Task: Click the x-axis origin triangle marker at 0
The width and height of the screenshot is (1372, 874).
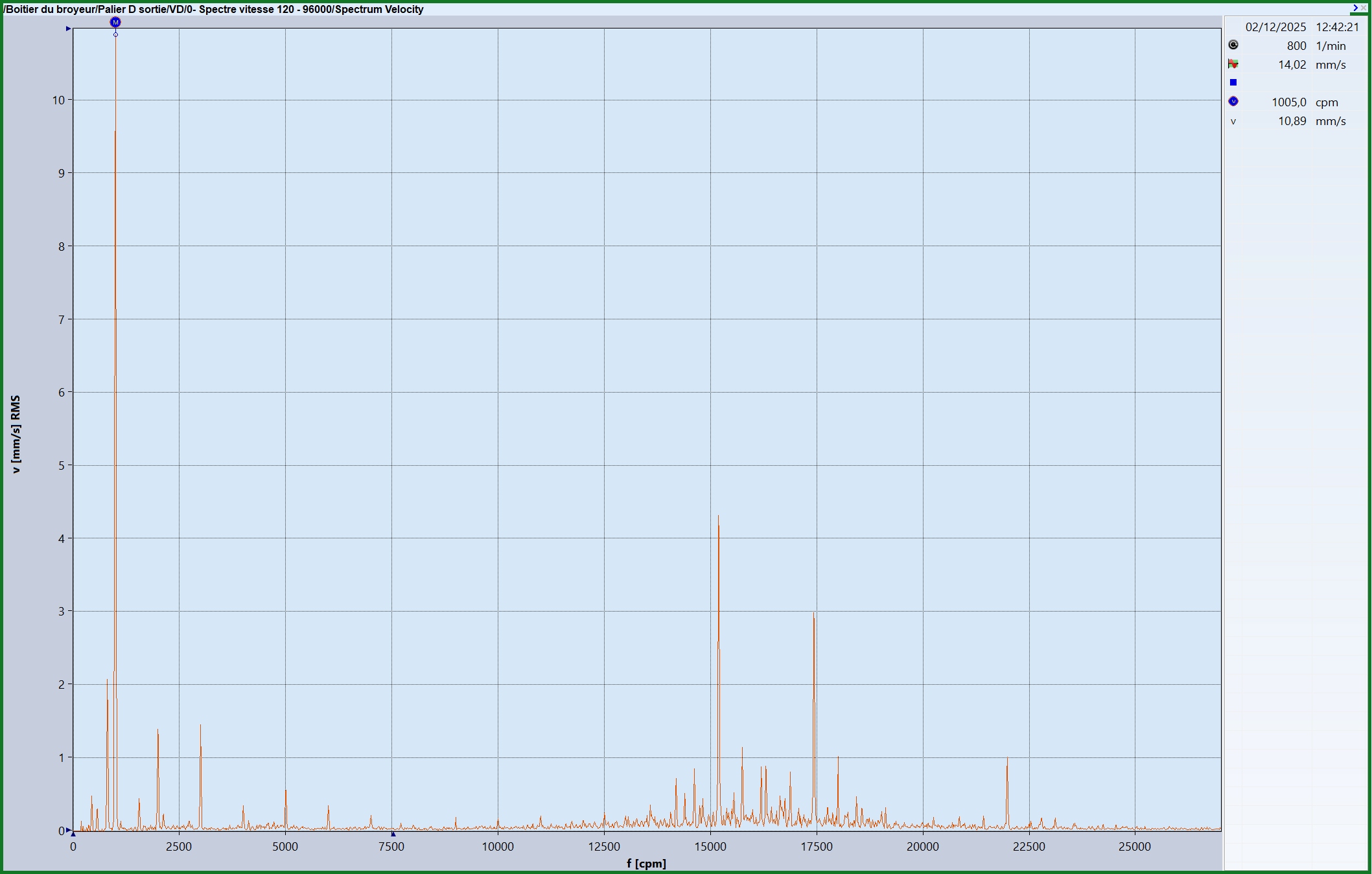Action: pos(73,834)
